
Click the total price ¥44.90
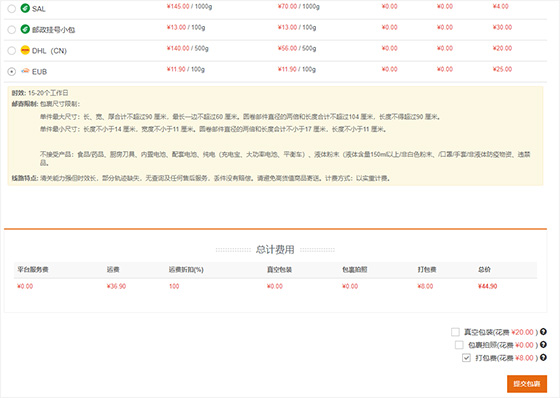coord(488,286)
